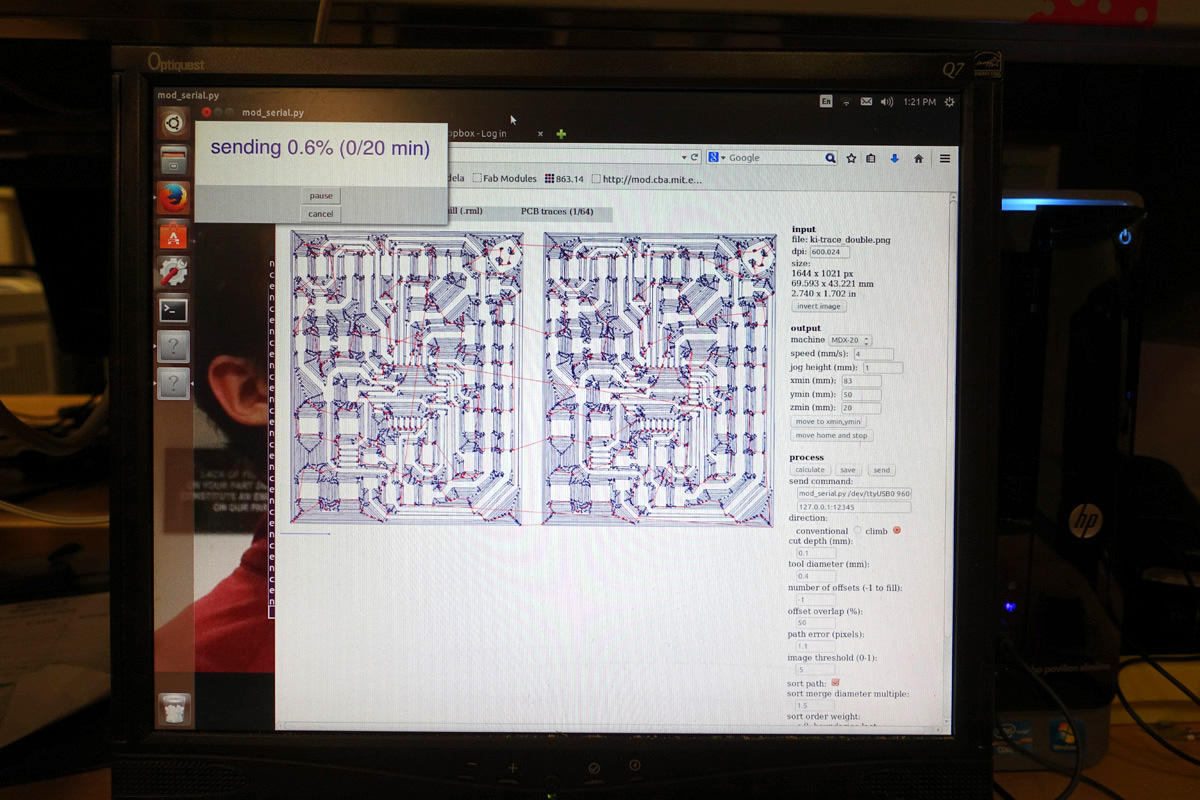The width and height of the screenshot is (1200, 800).
Task: Click the send button under process
Action: [x=881, y=470]
